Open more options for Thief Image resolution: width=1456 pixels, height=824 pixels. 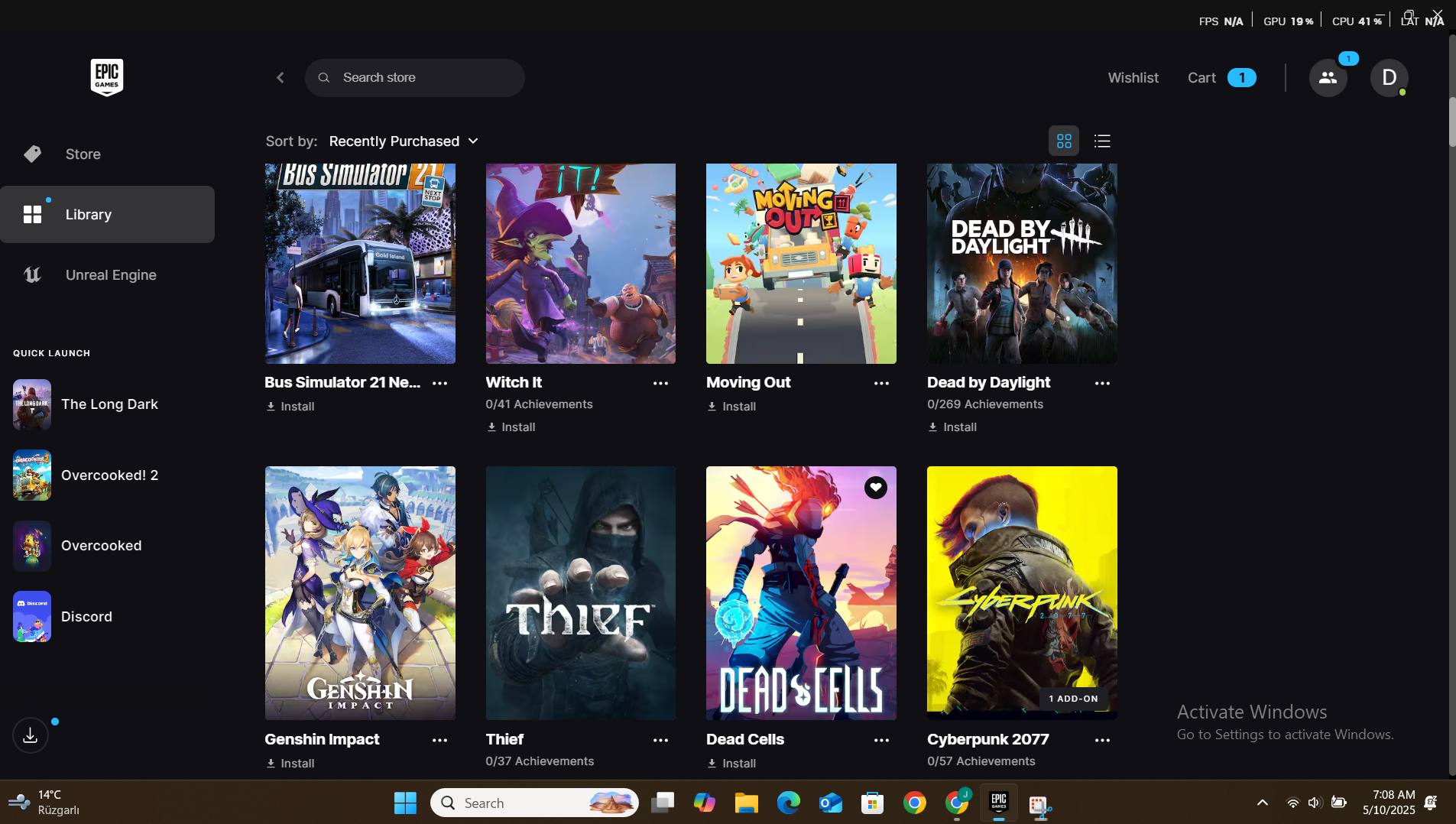661,740
